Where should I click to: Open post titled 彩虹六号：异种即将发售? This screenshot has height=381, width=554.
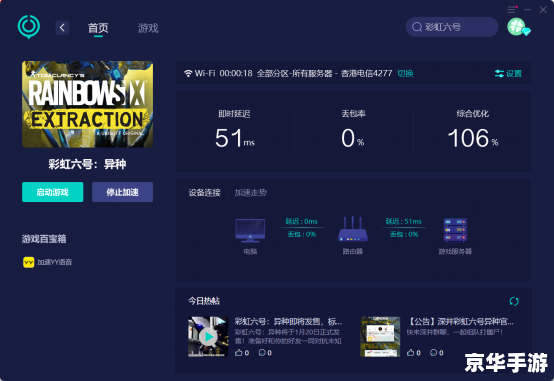288,321
